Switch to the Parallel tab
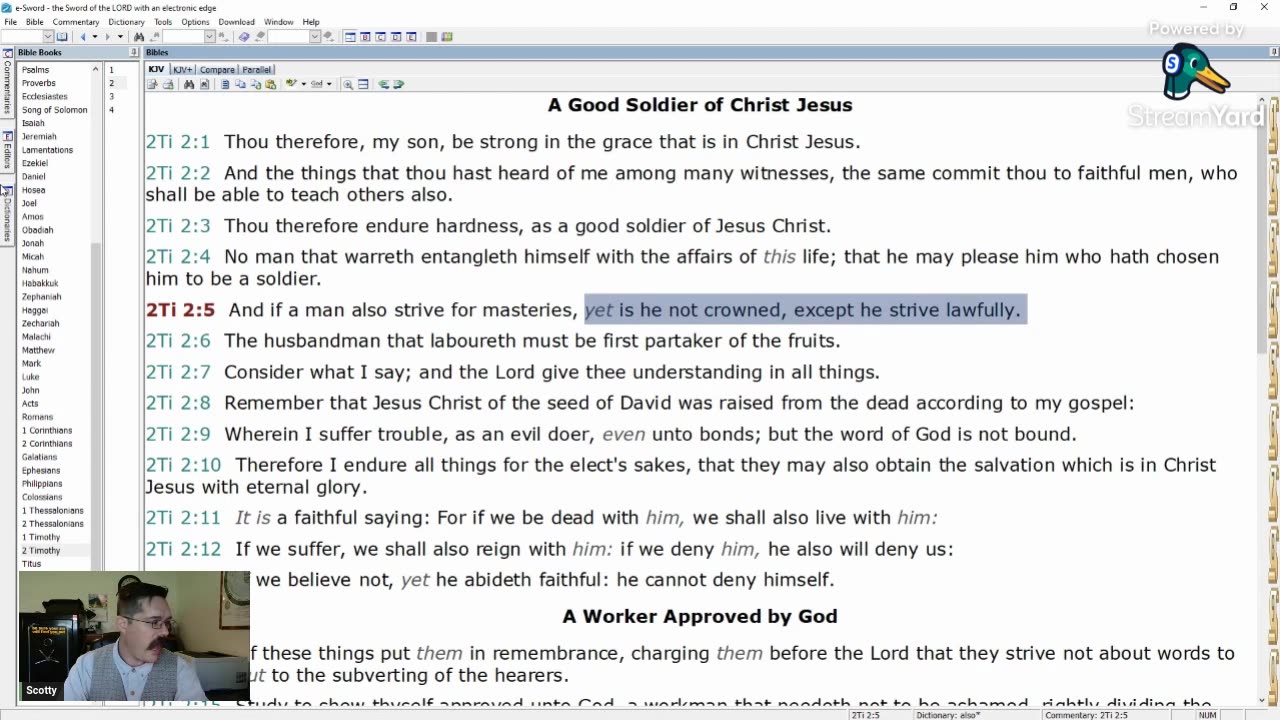This screenshot has height=720, width=1280. point(256,70)
